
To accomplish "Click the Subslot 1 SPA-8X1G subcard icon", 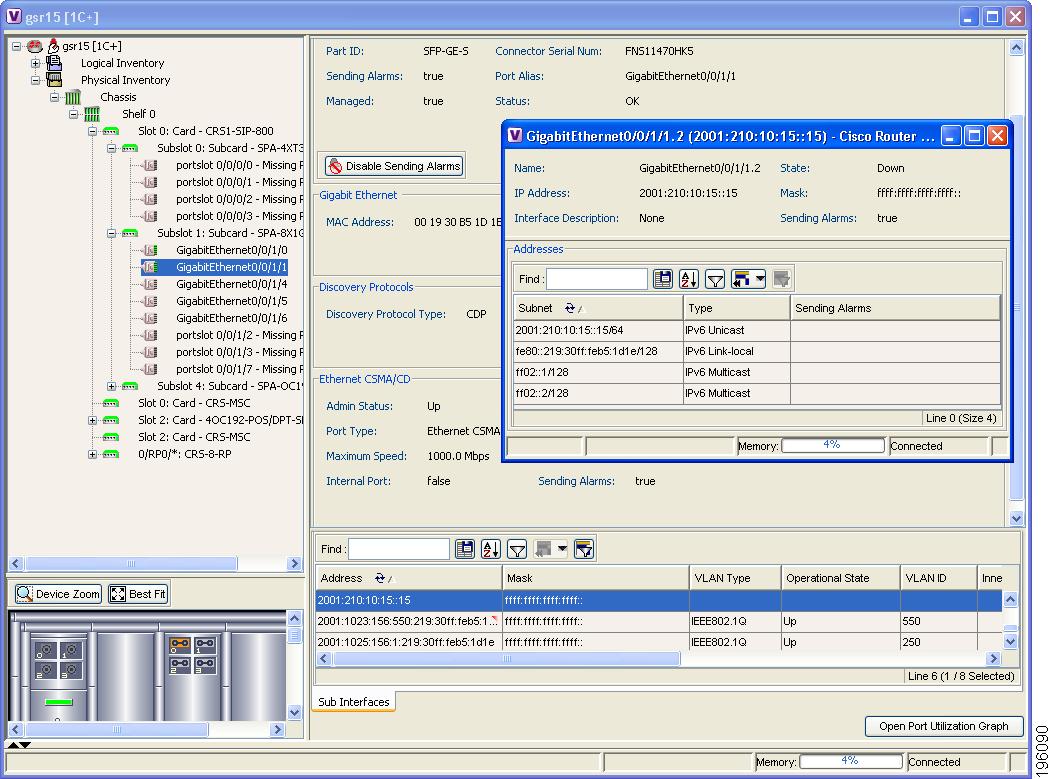I will [x=130, y=233].
